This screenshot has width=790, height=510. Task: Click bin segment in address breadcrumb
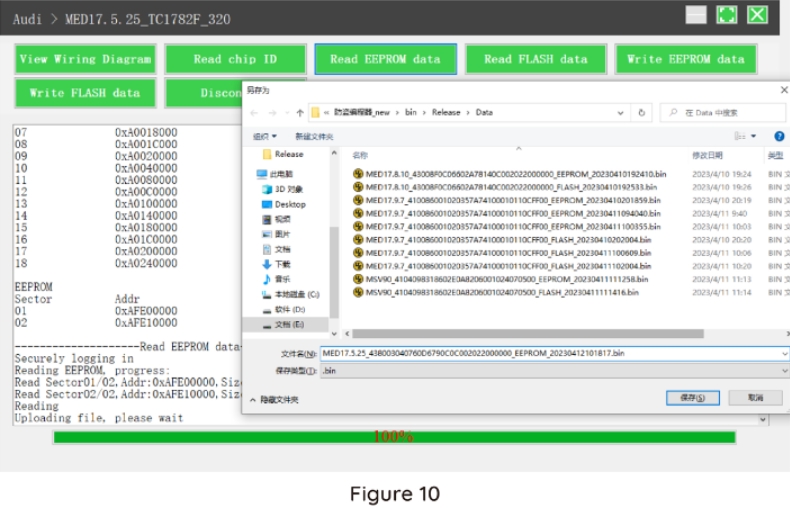coord(411,112)
